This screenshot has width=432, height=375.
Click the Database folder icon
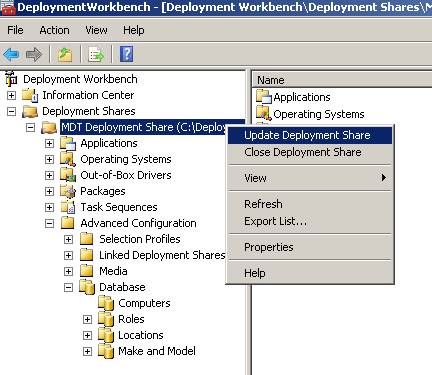click(87, 287)
